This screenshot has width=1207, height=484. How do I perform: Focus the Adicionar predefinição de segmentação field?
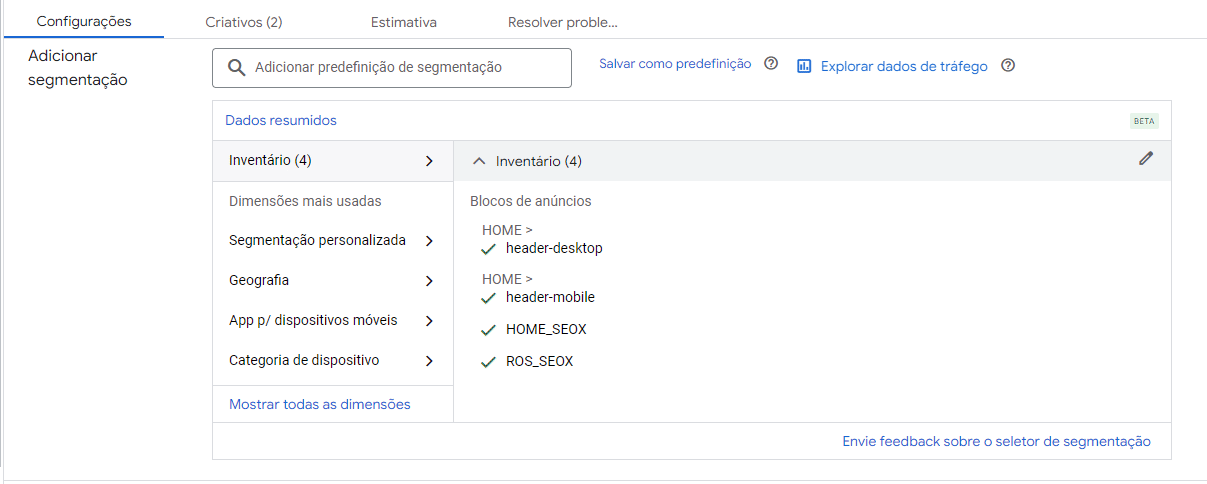[x=392, y=68]
